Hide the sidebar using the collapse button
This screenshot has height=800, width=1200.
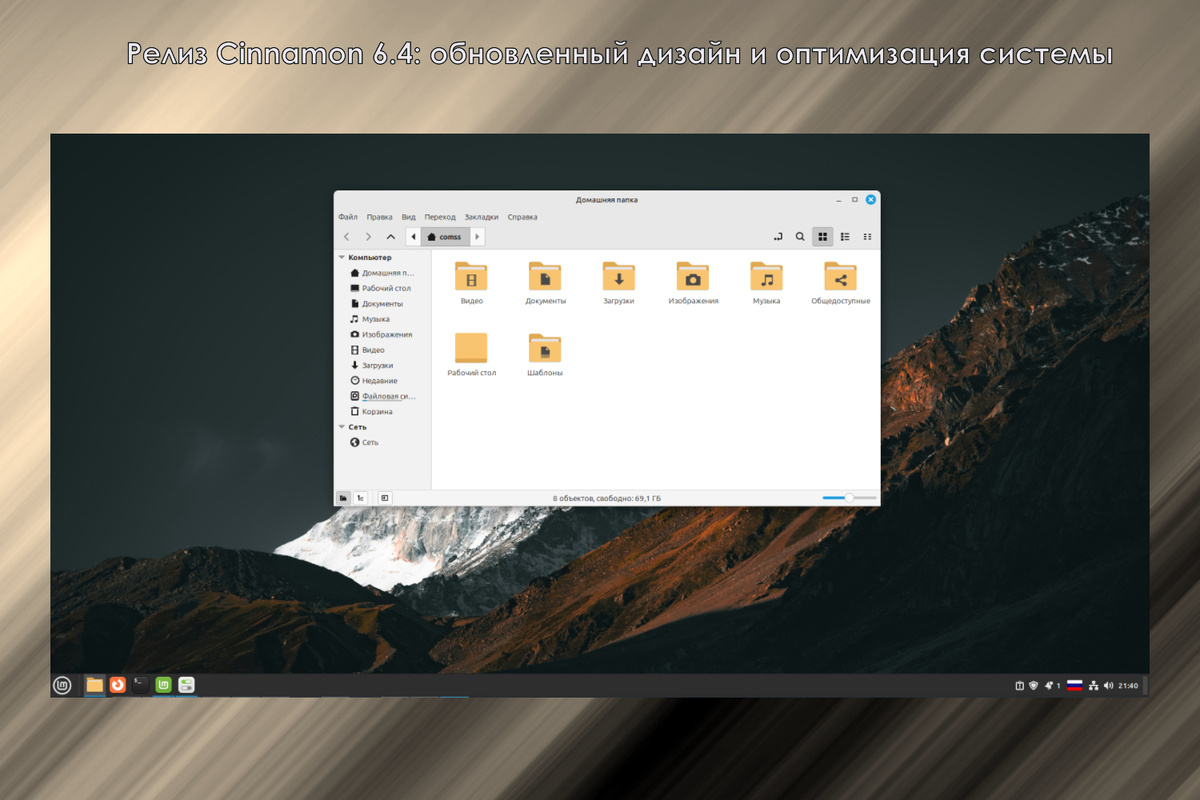(x=383, y=497)
